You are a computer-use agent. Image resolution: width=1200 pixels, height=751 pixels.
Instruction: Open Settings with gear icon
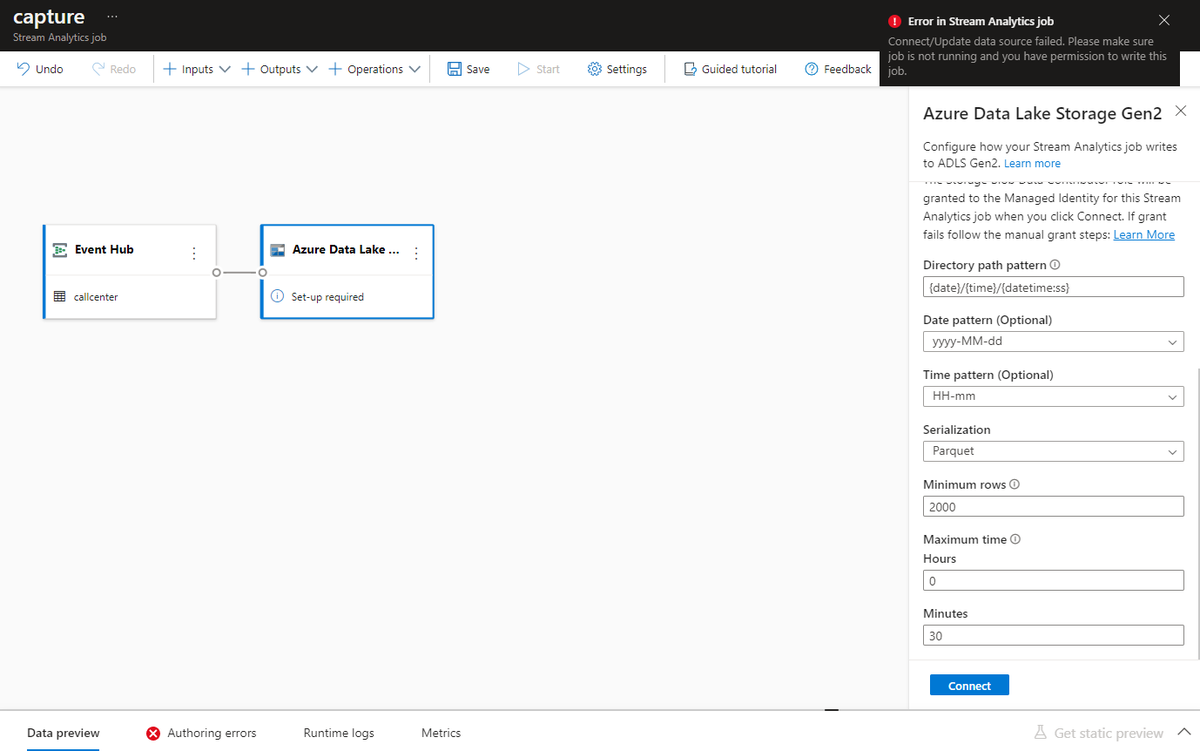616,69
